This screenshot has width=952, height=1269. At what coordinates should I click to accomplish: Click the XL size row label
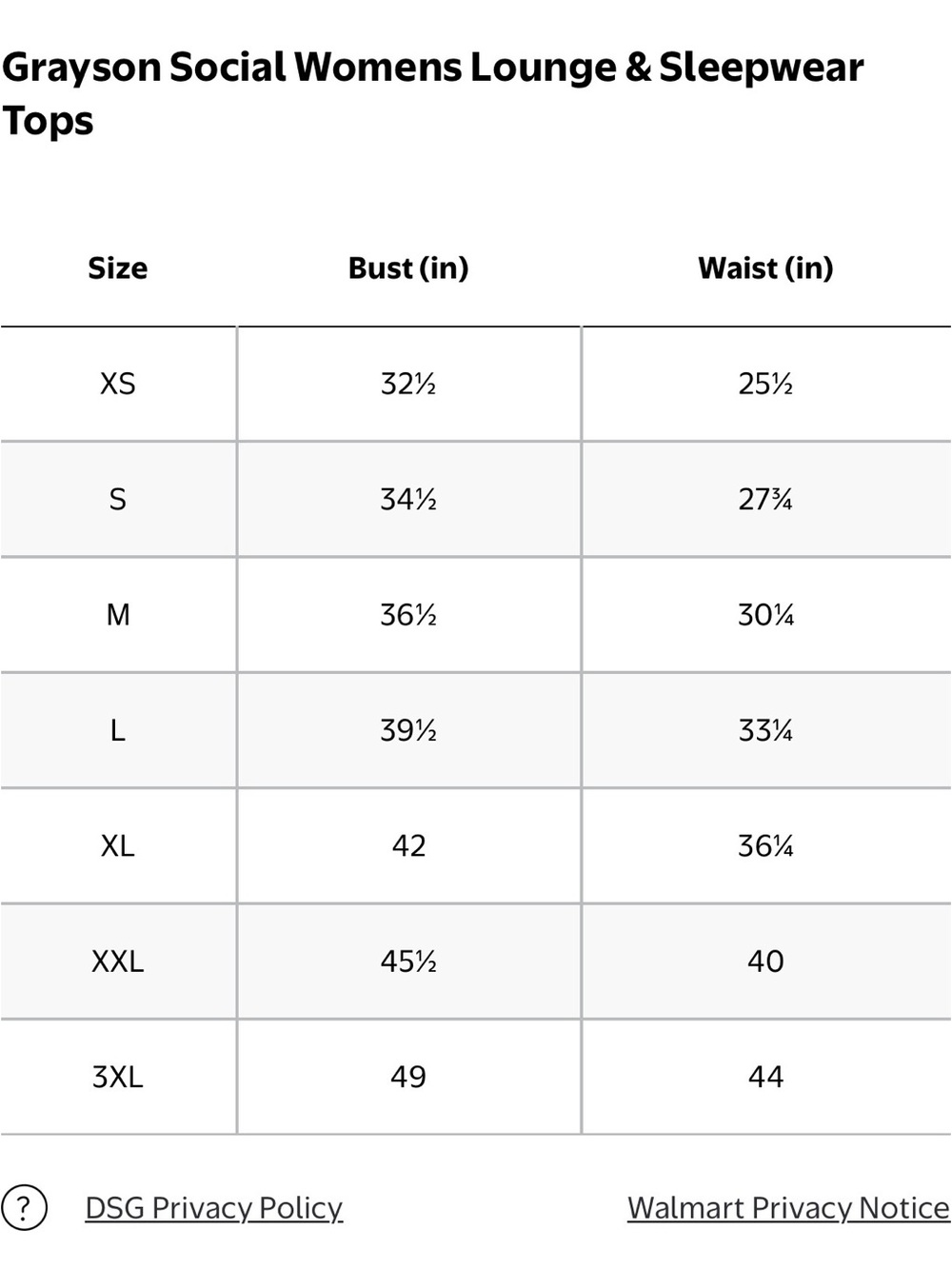118,845
